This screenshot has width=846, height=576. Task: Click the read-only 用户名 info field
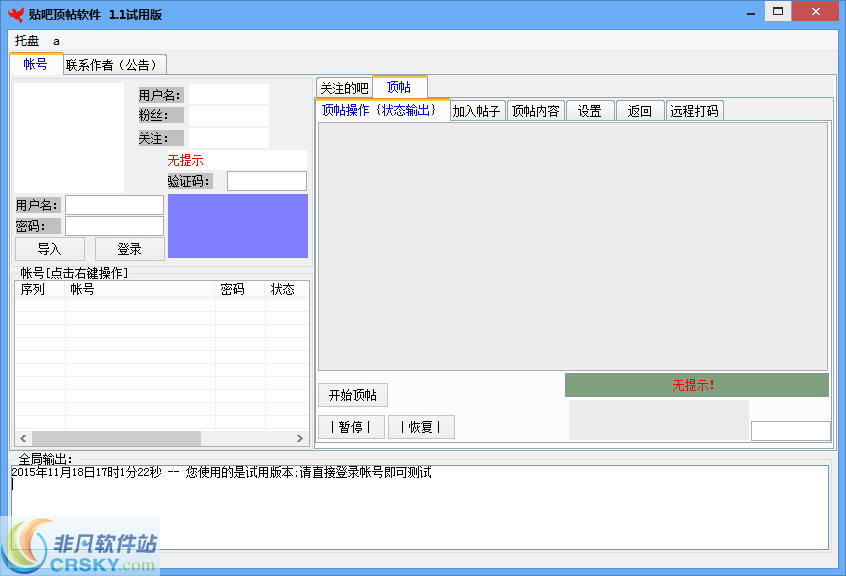[229, 94]
